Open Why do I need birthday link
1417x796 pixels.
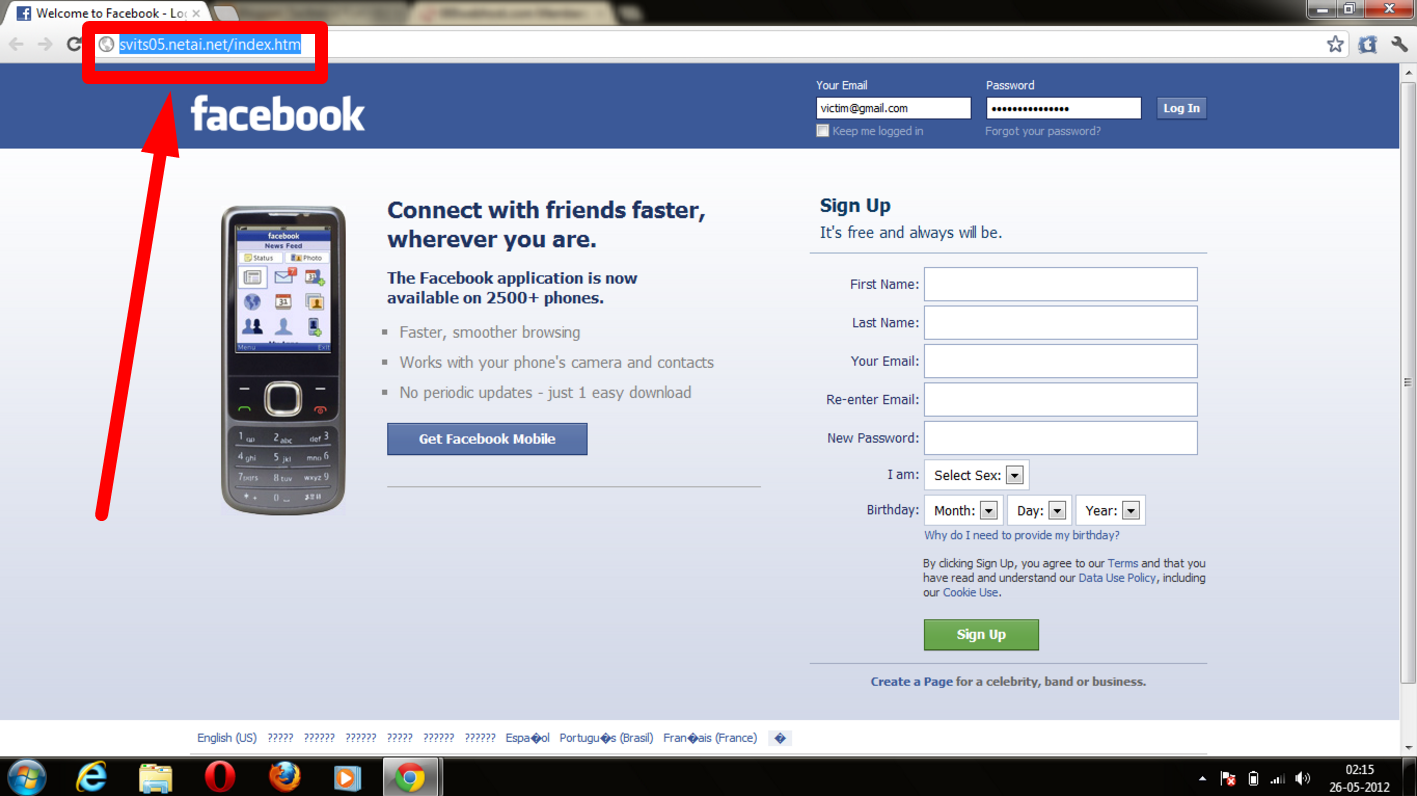pos(1022,535)
